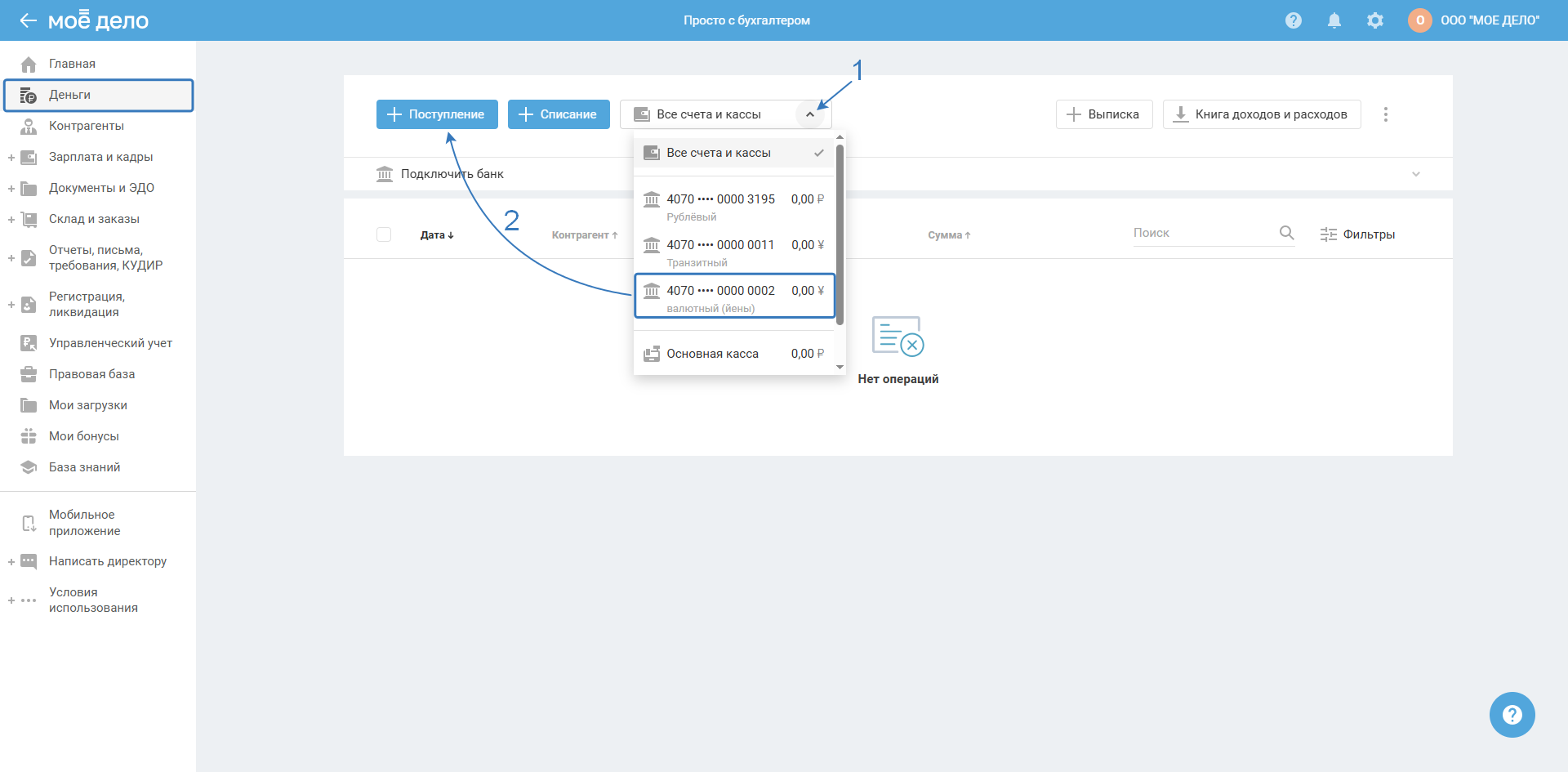The width and height of the screenshot is (1568, 772).
Task: Click the Правовая база briefcase icon
Action: [x=29, y=374]
